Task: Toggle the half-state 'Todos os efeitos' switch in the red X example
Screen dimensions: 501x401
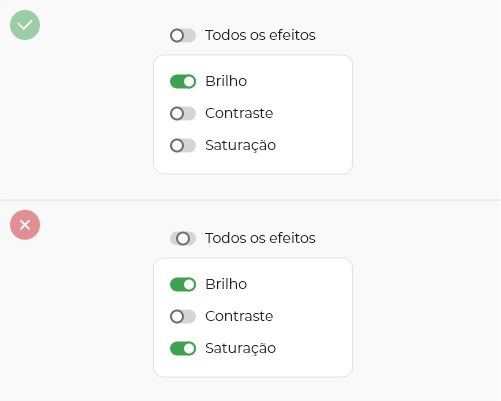Action: click(x=183, y=238)
